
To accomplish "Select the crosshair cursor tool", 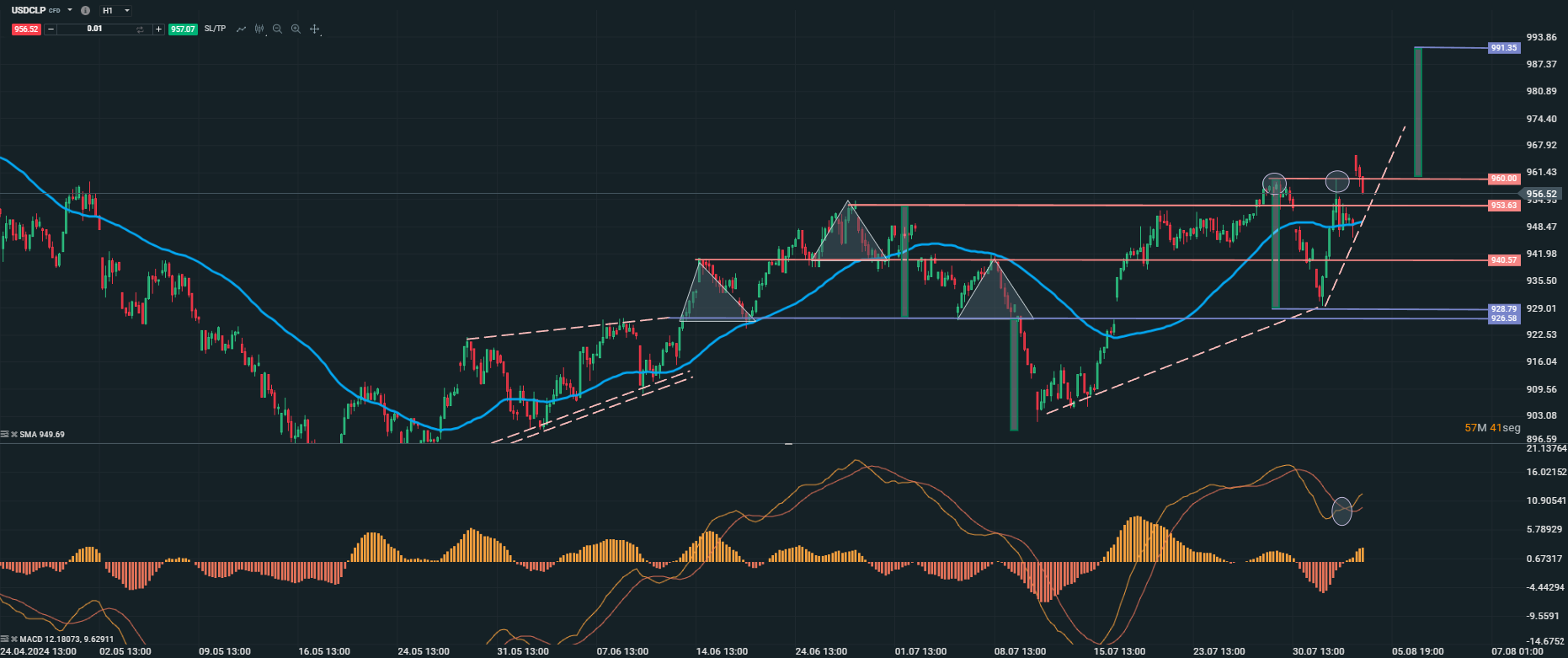I will [x=315, y=29].
